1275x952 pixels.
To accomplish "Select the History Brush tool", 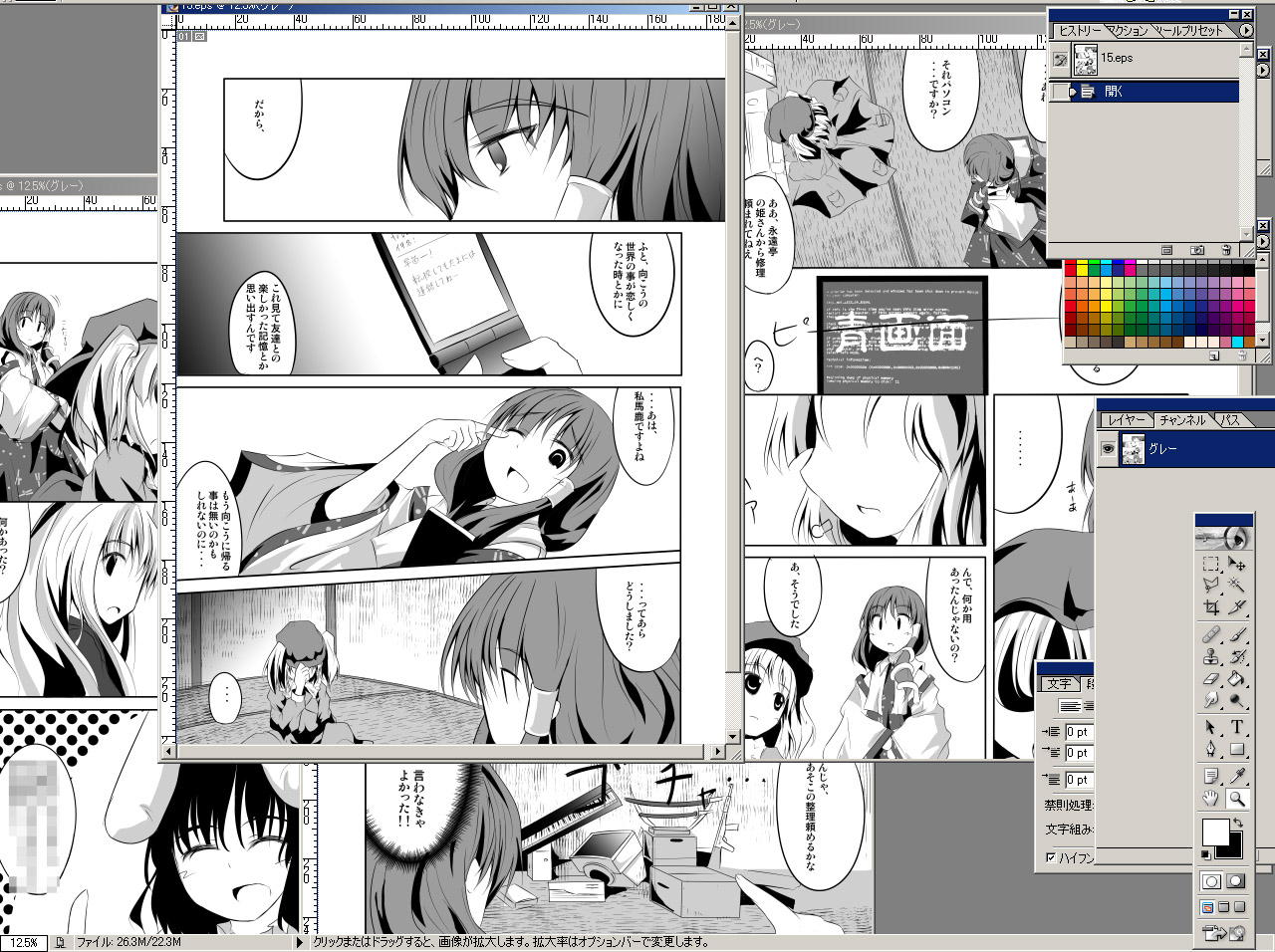I will coord(1237,656).
